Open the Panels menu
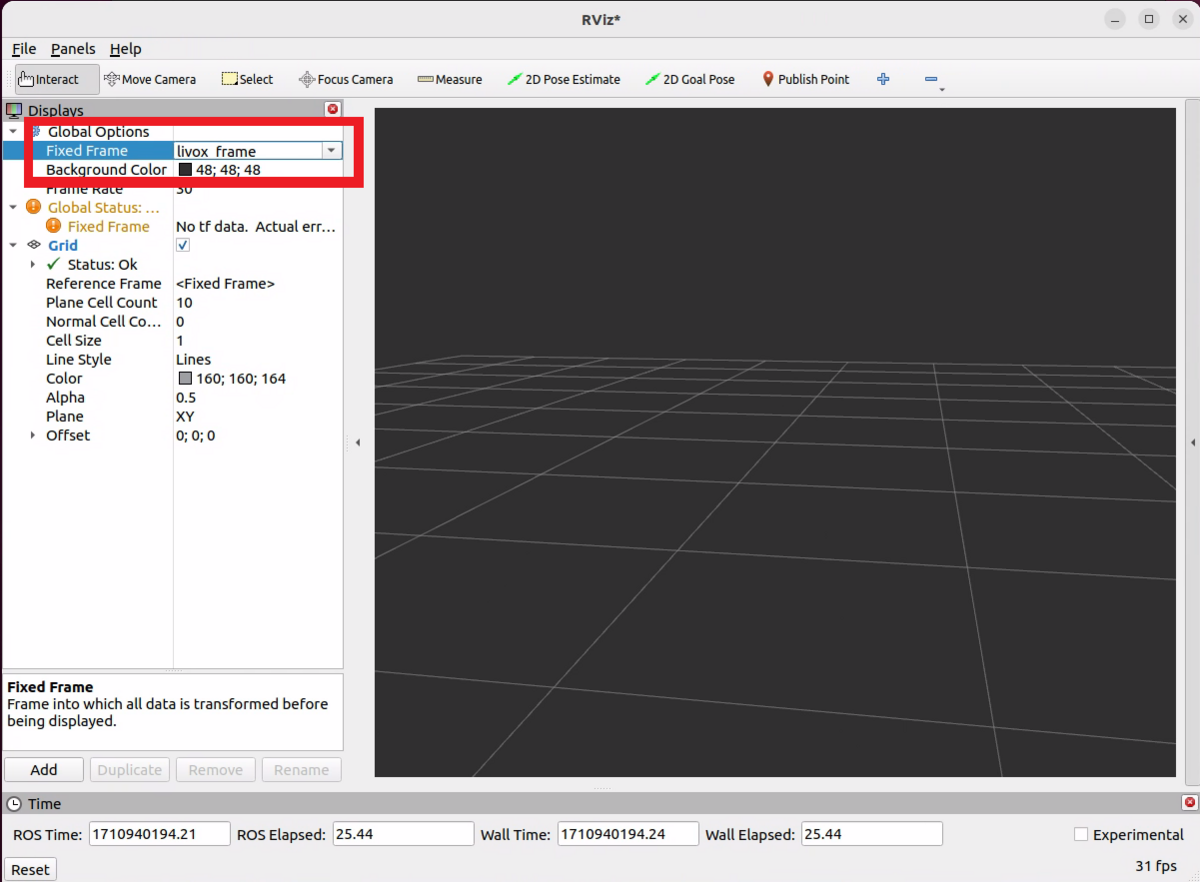The width and height of the screenshot is (1200, 882). click(x=72, y=48)
